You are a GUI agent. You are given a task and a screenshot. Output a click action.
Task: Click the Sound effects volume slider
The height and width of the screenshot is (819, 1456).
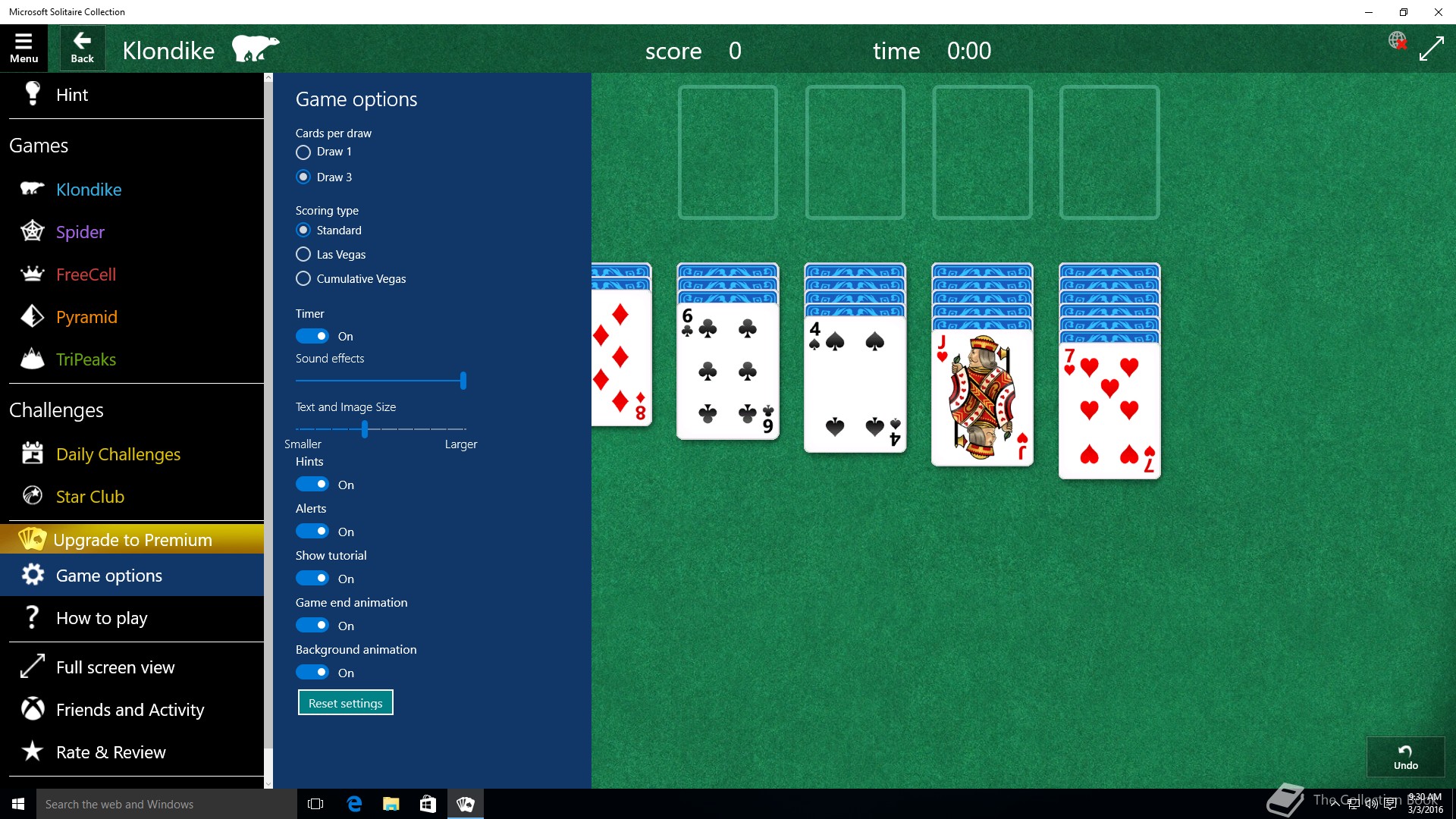381,380
